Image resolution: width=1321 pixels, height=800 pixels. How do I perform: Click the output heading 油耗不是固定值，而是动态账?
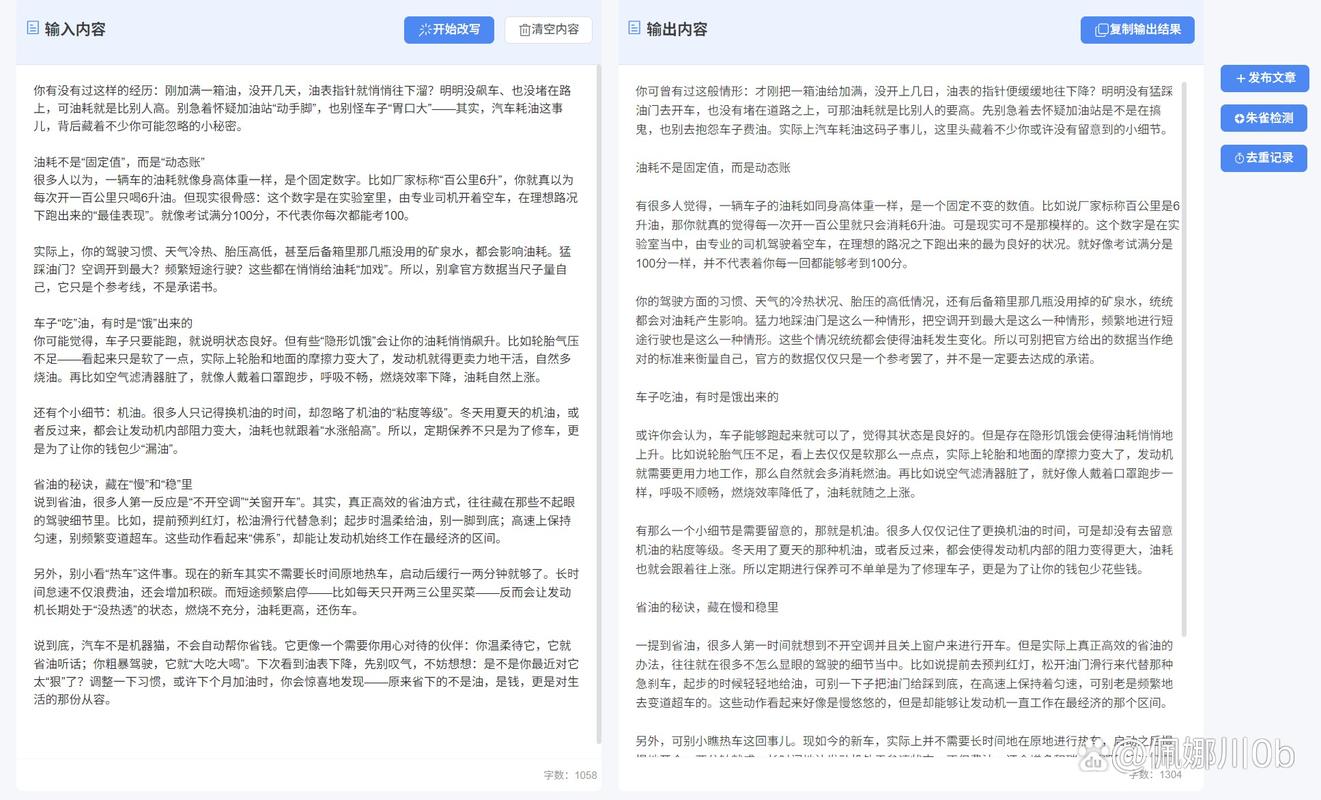point(713,168)
